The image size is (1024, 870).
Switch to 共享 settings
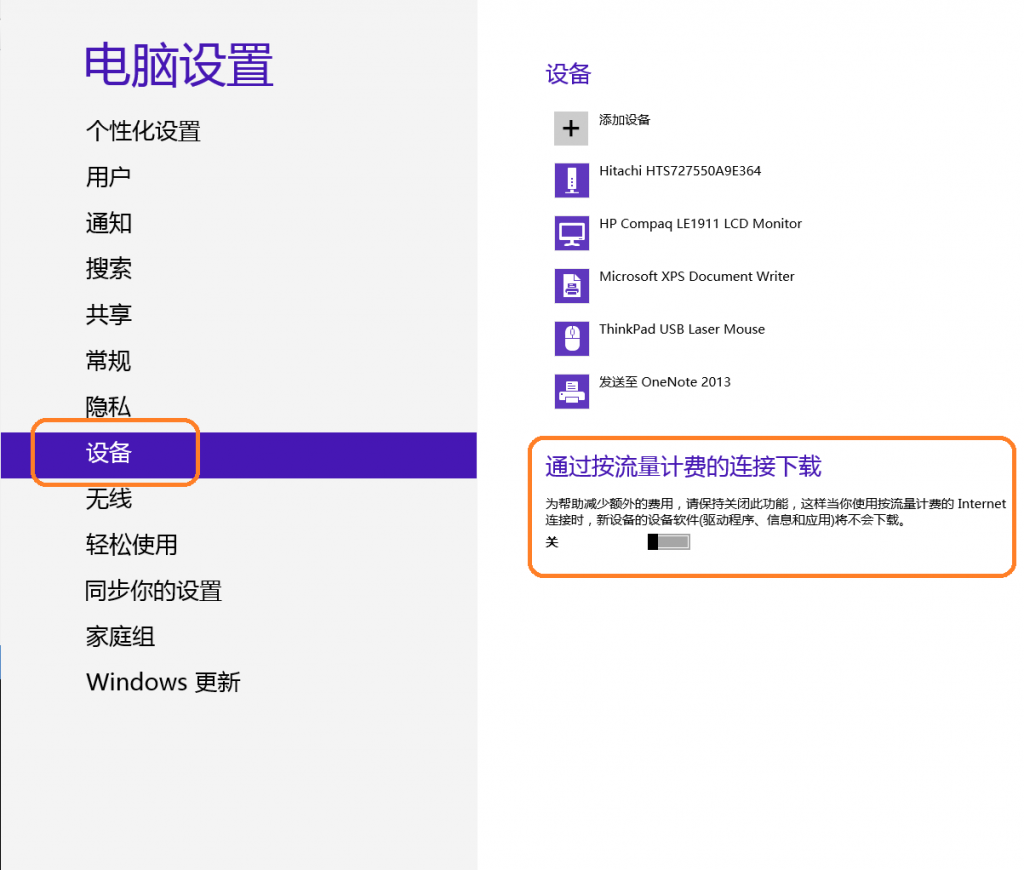click(x=108, y=315)
